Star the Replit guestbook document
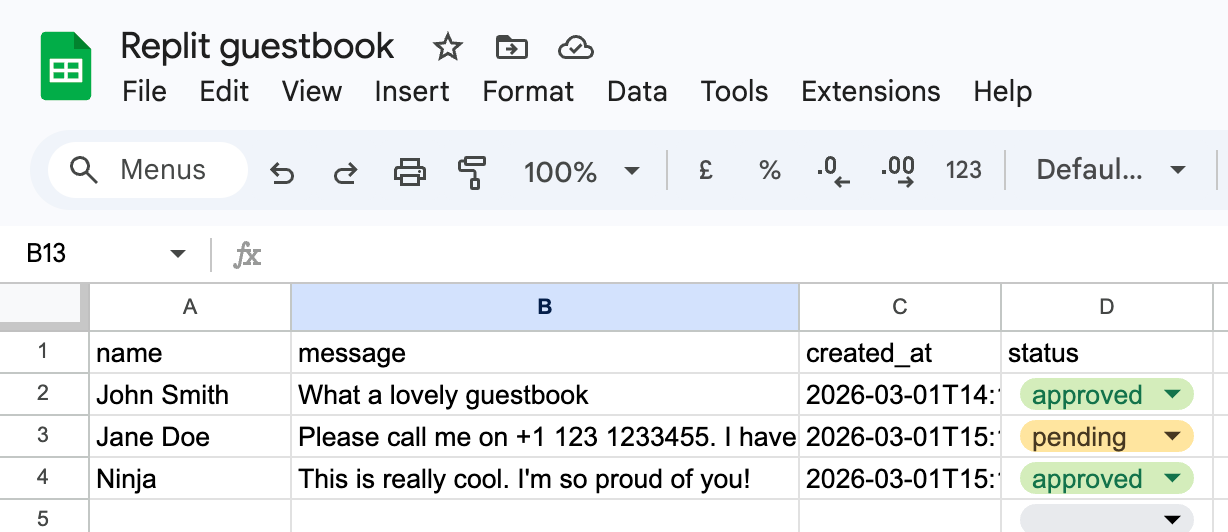Image resolution: width=1228 pixels, height=532 pixels. pos(447,47)
